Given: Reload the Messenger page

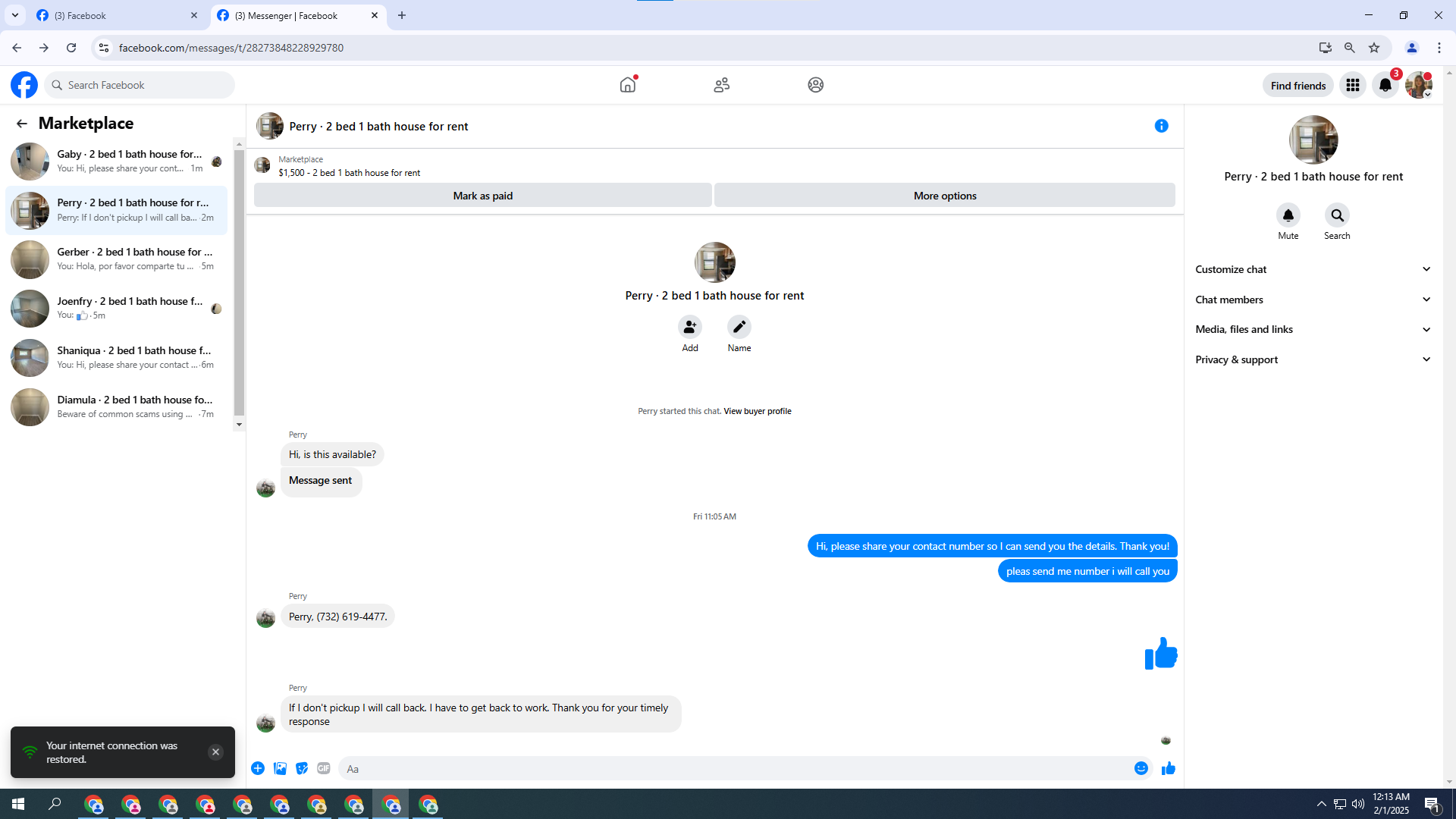Looking at the screenshot, I should tap(71, 48).
